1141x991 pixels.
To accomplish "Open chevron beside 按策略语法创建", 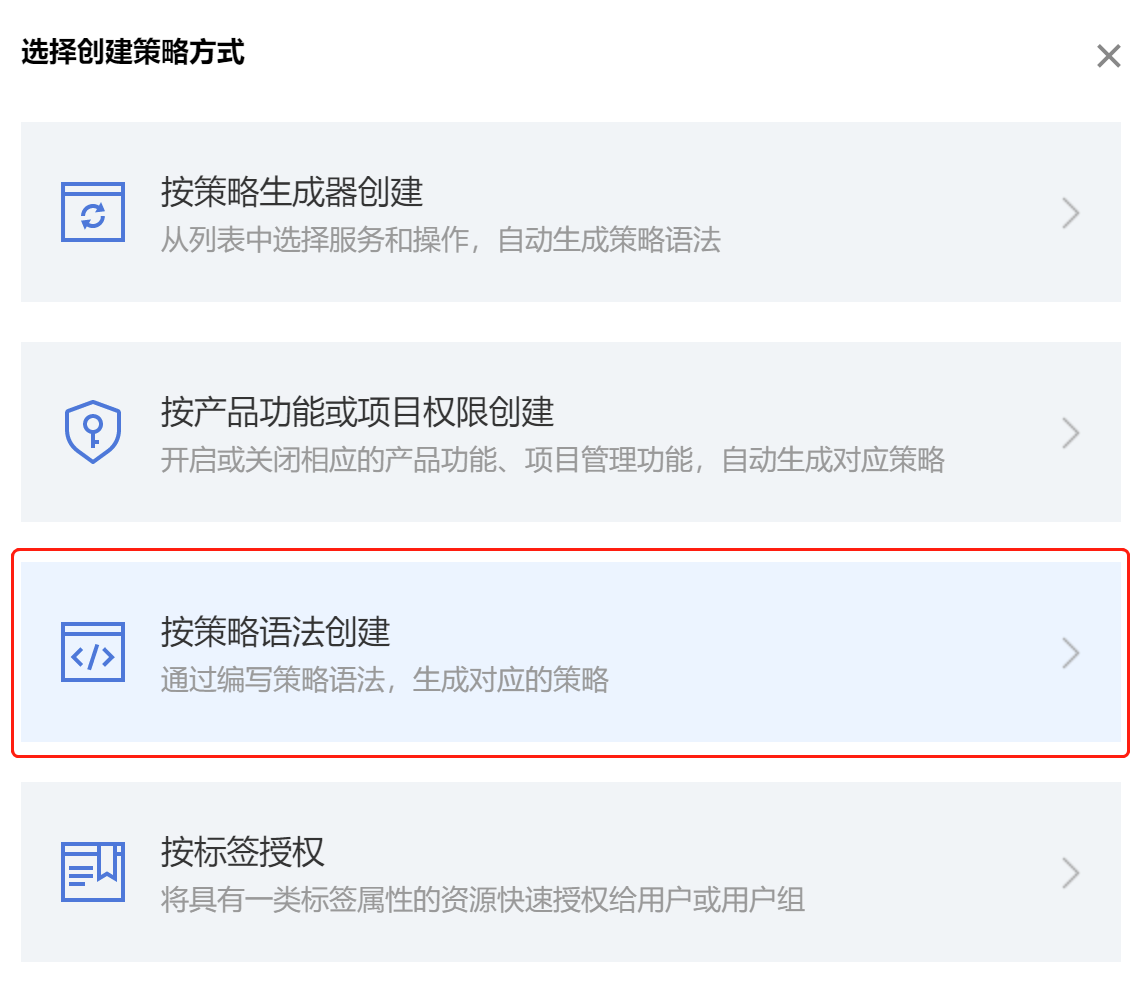I will point(1070,653).
